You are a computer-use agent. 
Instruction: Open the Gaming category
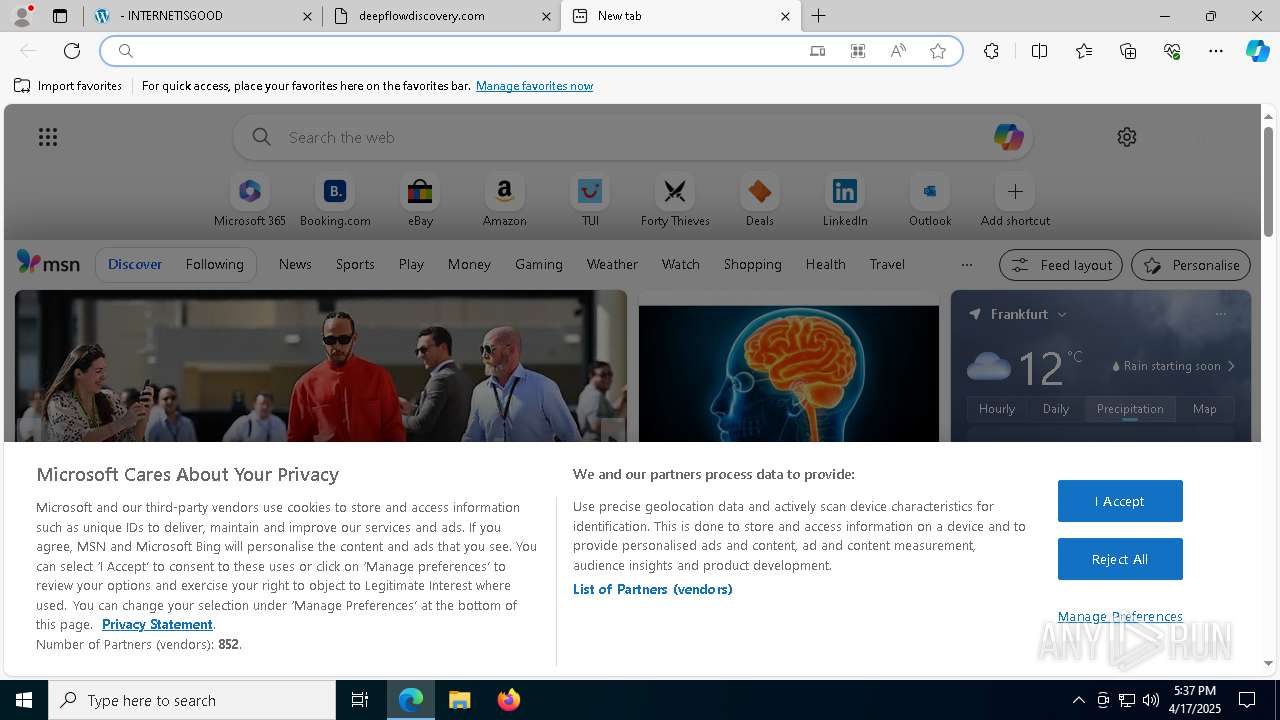point(539,264)
